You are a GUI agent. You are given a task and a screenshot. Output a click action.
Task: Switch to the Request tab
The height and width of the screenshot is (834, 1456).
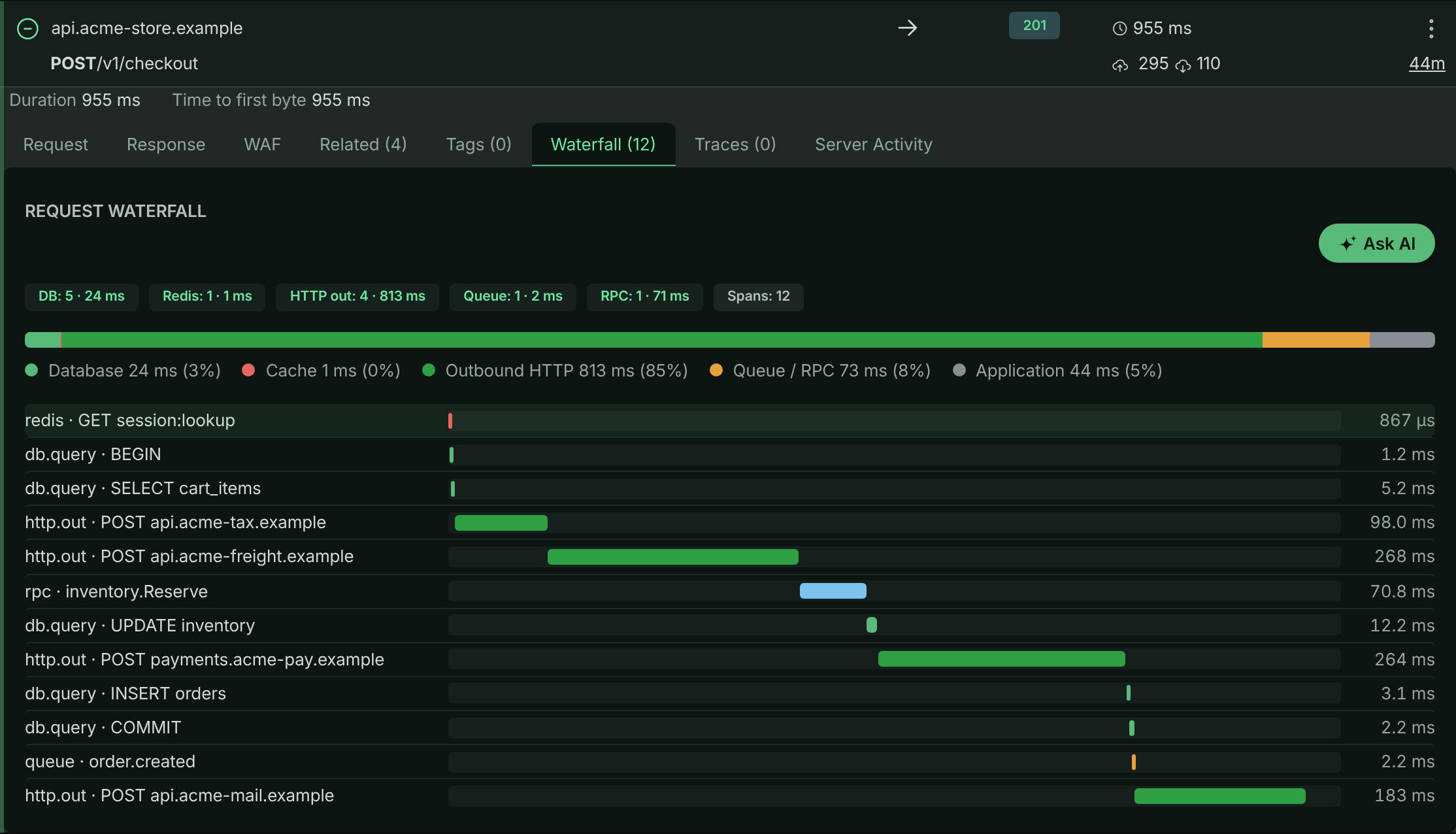[x=56, y=144]
